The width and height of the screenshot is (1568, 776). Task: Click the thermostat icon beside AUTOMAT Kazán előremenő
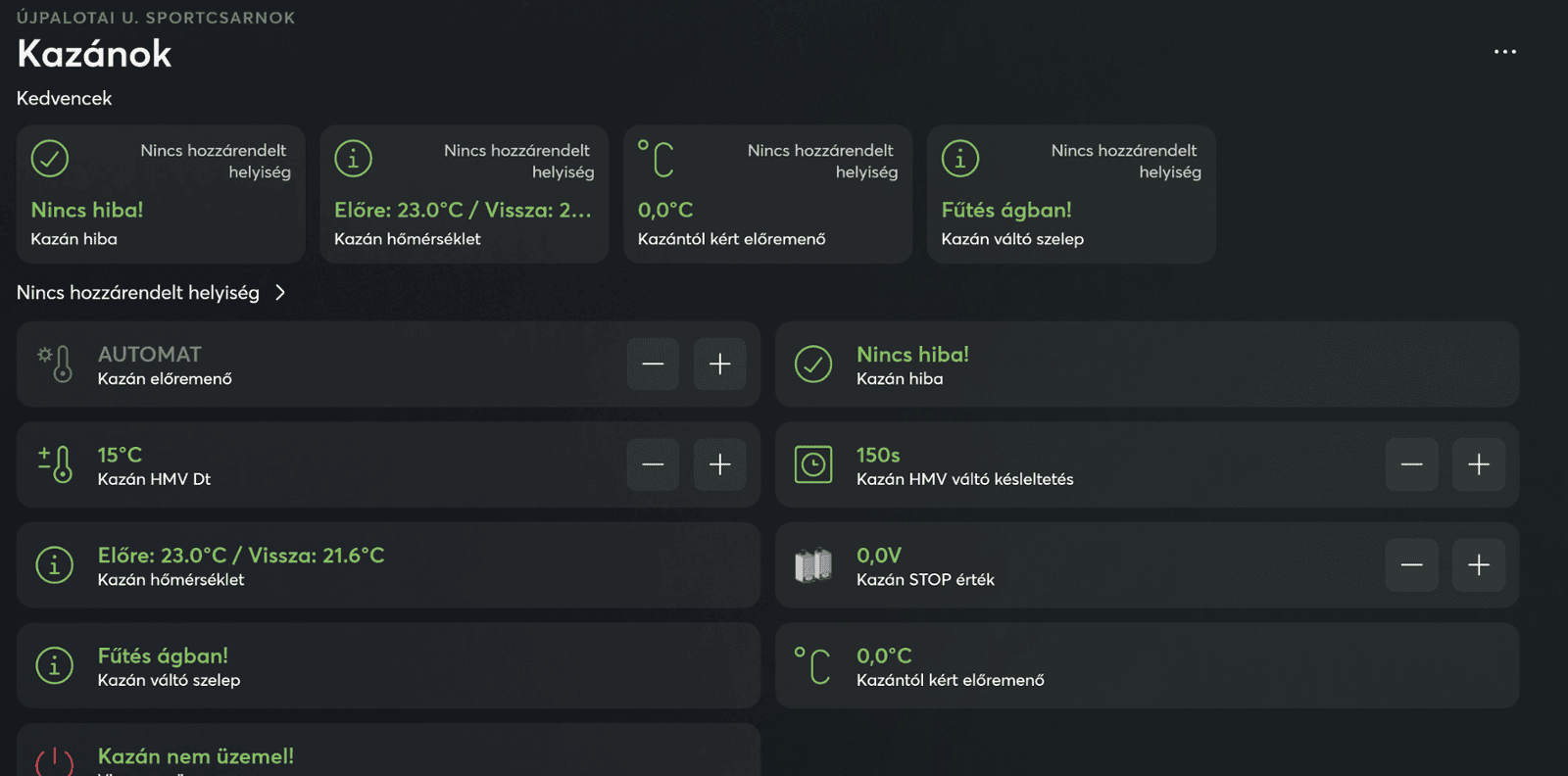point(55,364)
